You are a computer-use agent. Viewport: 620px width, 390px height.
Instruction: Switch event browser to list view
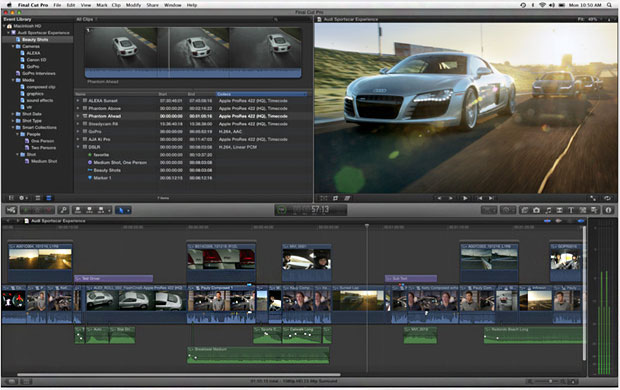tap(49, 198)
